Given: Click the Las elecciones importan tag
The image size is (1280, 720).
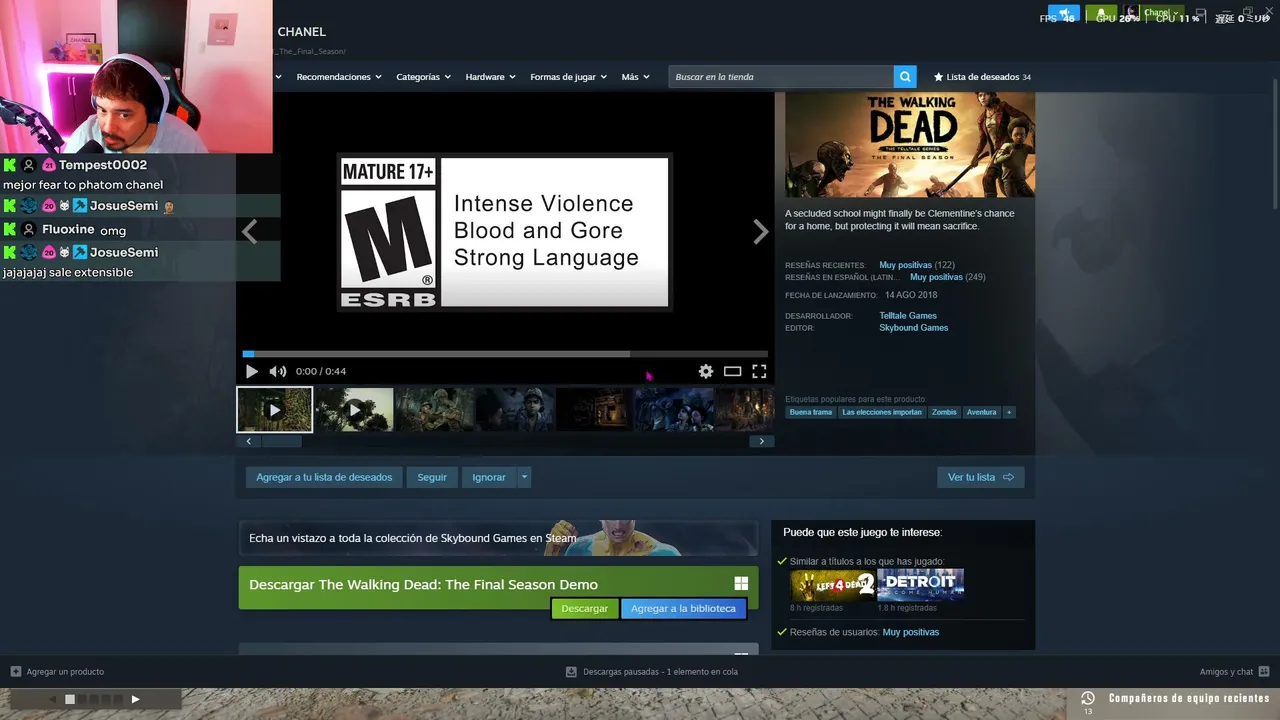Looking at the screenshot, I should pos(882,412).
